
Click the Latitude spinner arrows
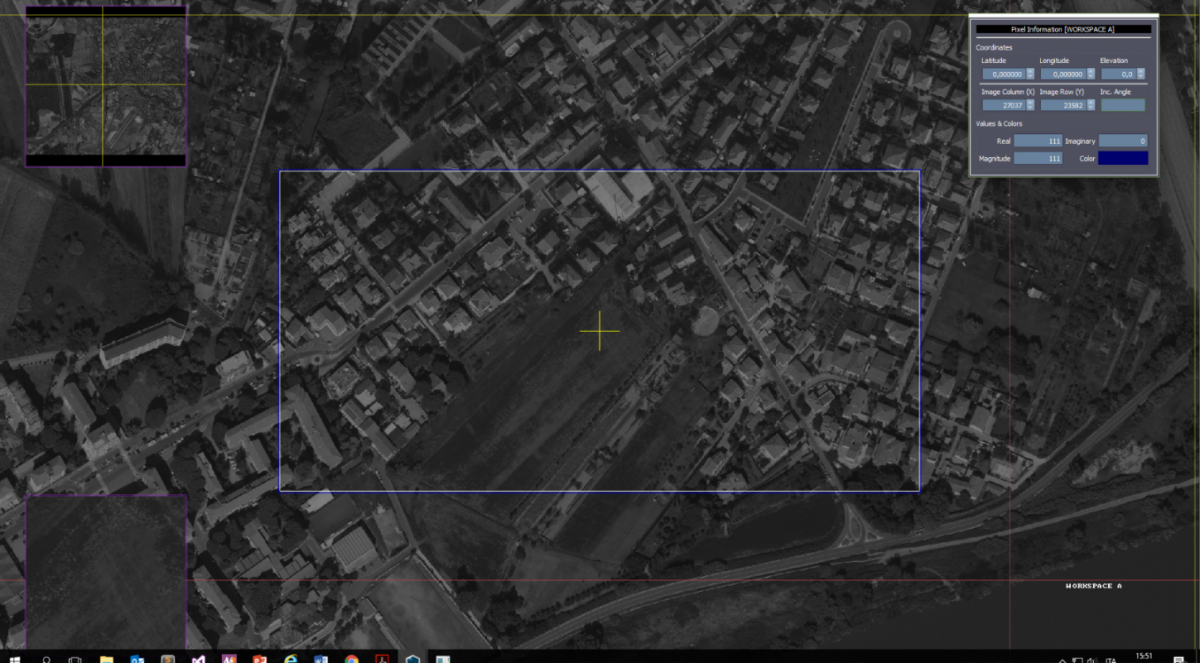pos(1030,74)
